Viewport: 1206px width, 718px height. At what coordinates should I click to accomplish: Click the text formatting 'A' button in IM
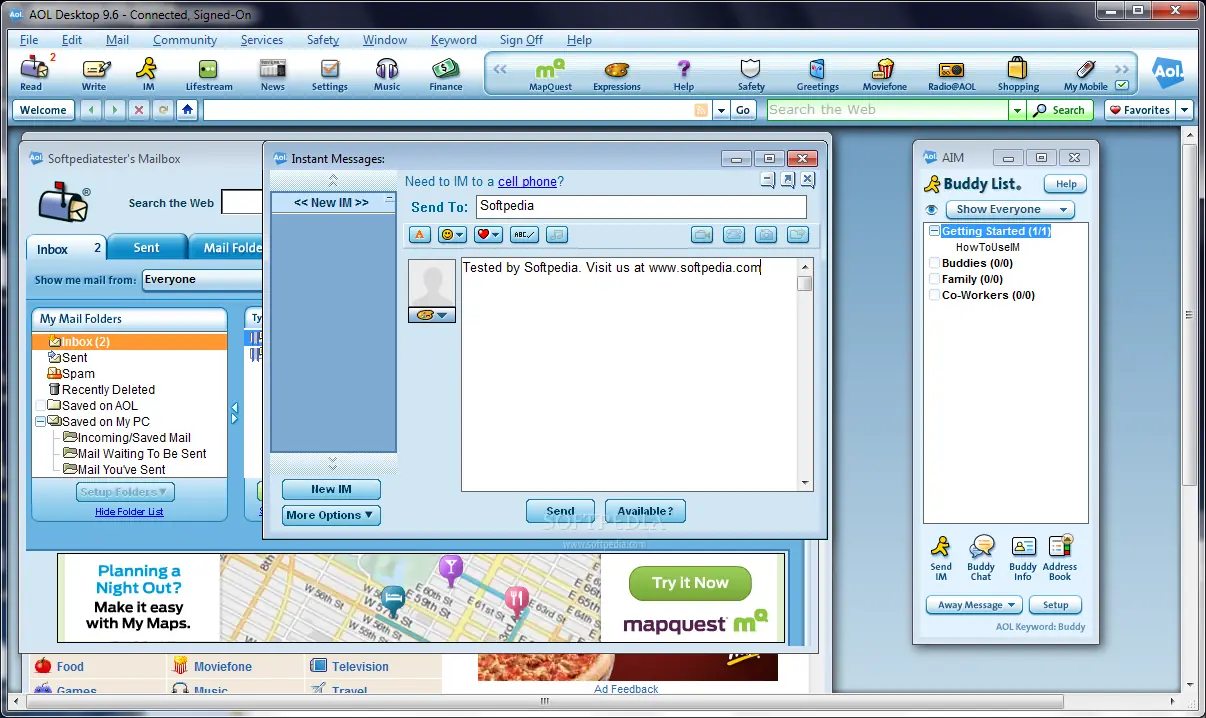click(x=420, y=234)
